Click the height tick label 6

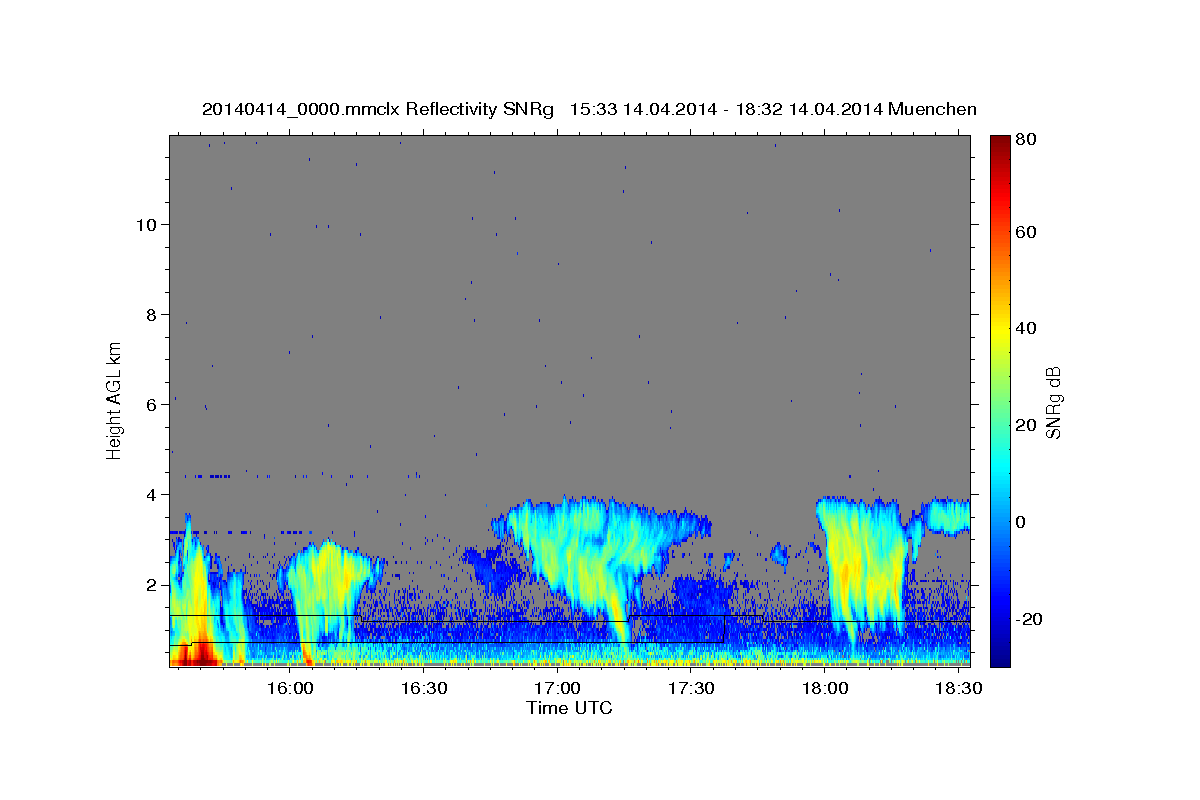[151, 405]
